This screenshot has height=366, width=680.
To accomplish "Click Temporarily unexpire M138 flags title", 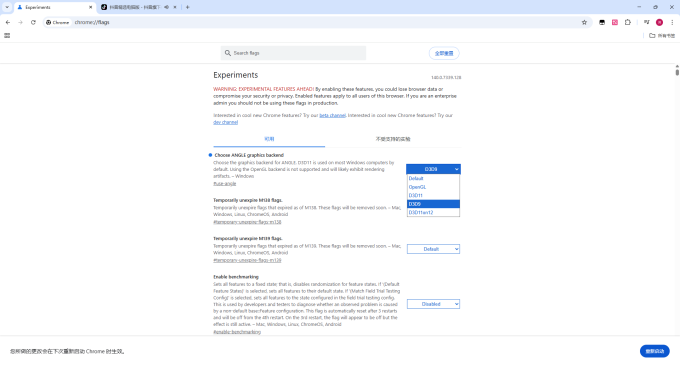I will tap(248, 200).
